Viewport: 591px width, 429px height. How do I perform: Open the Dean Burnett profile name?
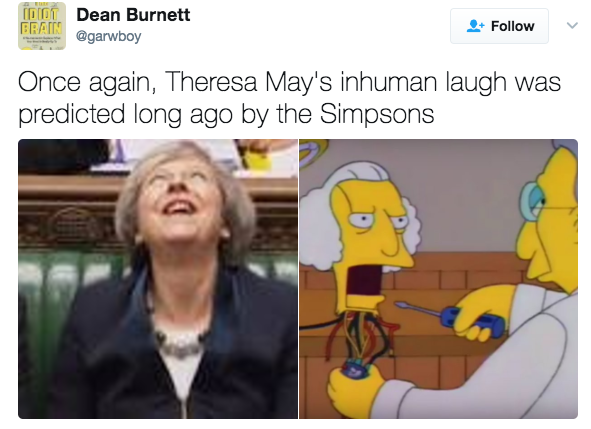click(133, 15)
